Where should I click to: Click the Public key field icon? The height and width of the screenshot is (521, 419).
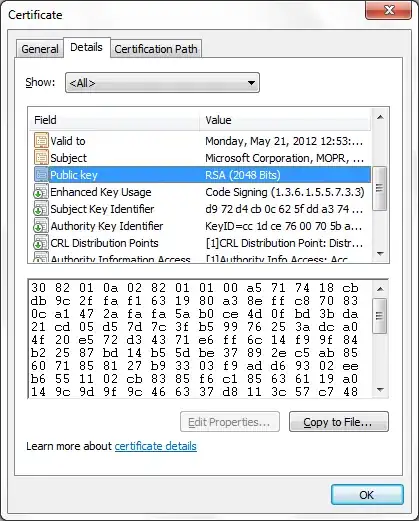pyautogui.click(x=41, y=175)
